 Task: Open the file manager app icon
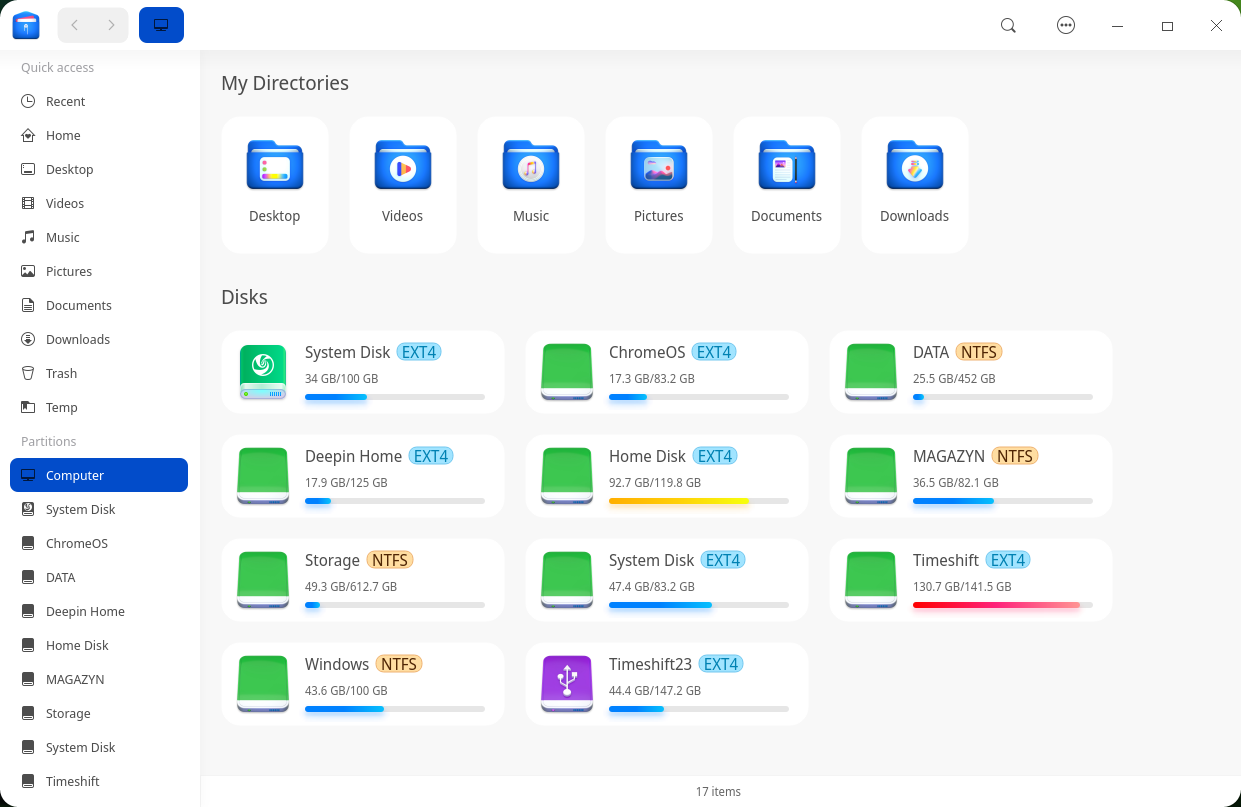(26, 25)
